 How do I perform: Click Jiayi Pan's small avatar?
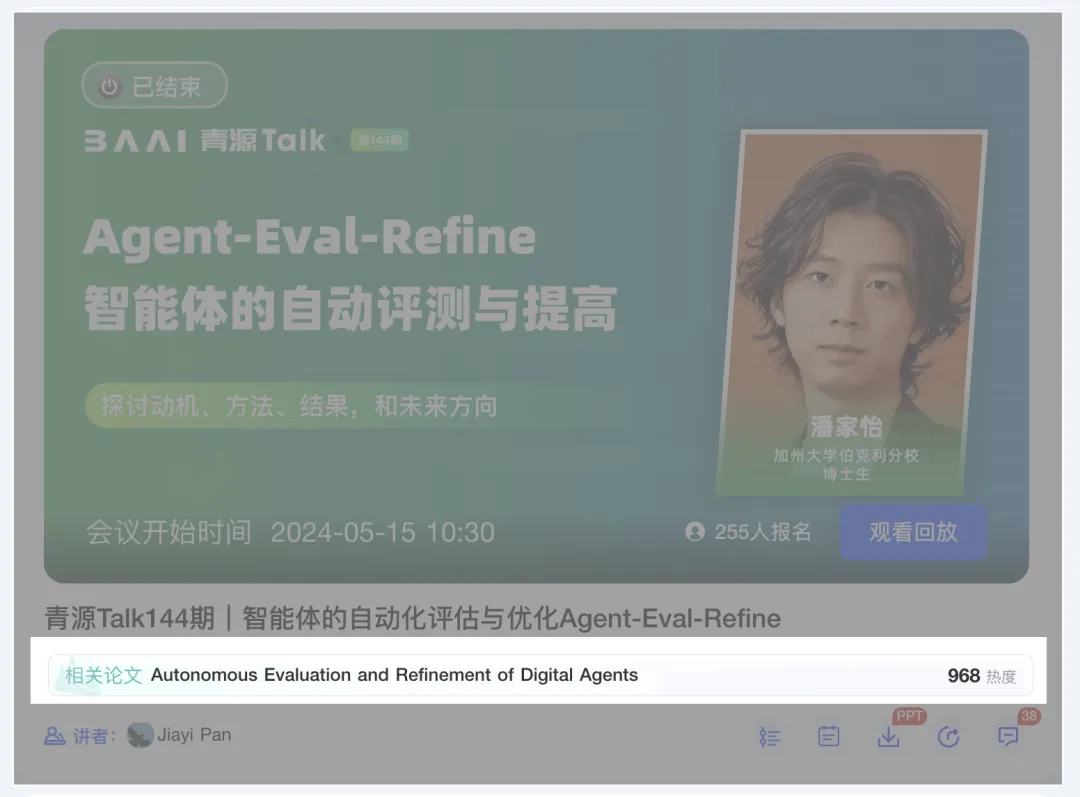pyautogui.click(x=140, y=735)
